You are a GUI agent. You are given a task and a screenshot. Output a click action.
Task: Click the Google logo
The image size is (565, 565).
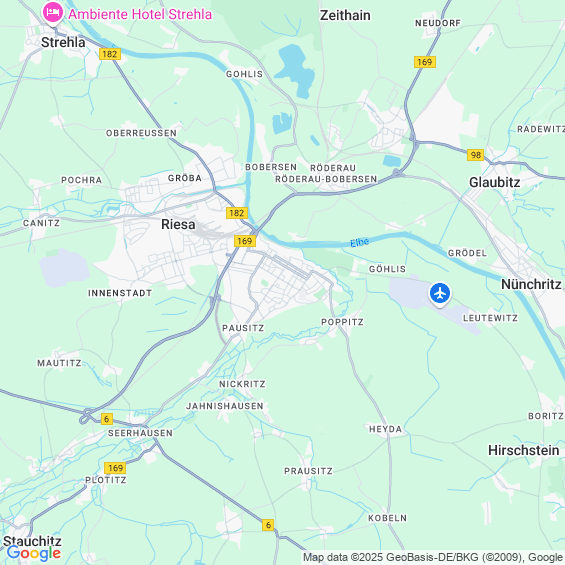pos(34,553)
